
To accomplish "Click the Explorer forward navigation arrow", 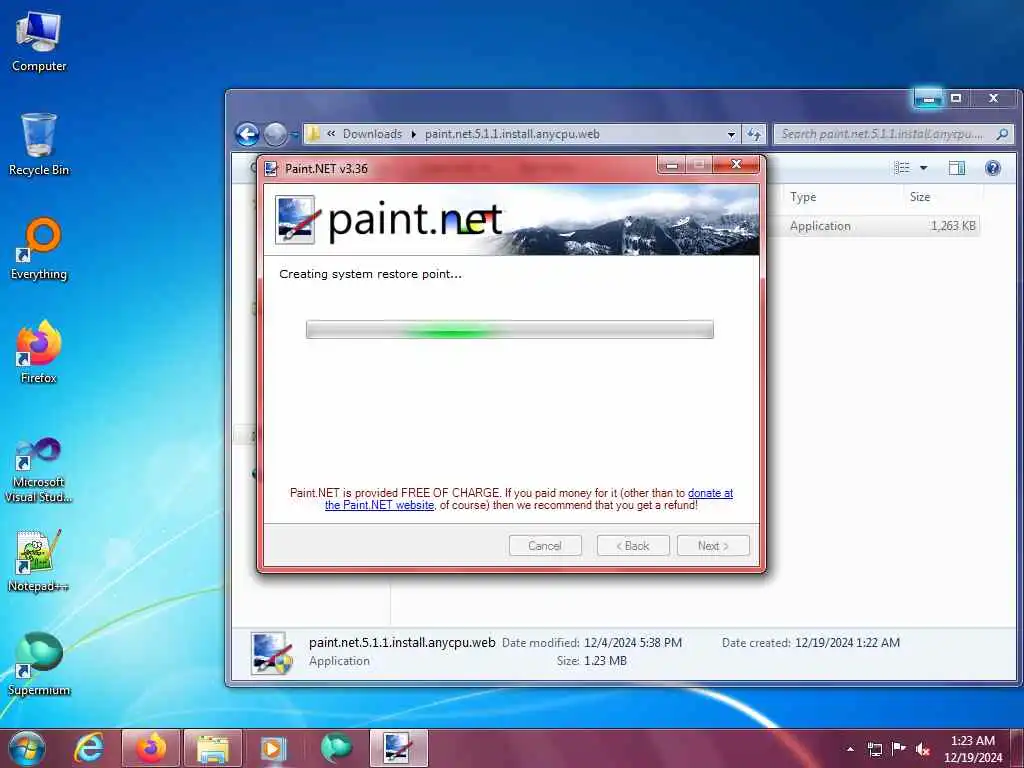I will coord(275,135).
